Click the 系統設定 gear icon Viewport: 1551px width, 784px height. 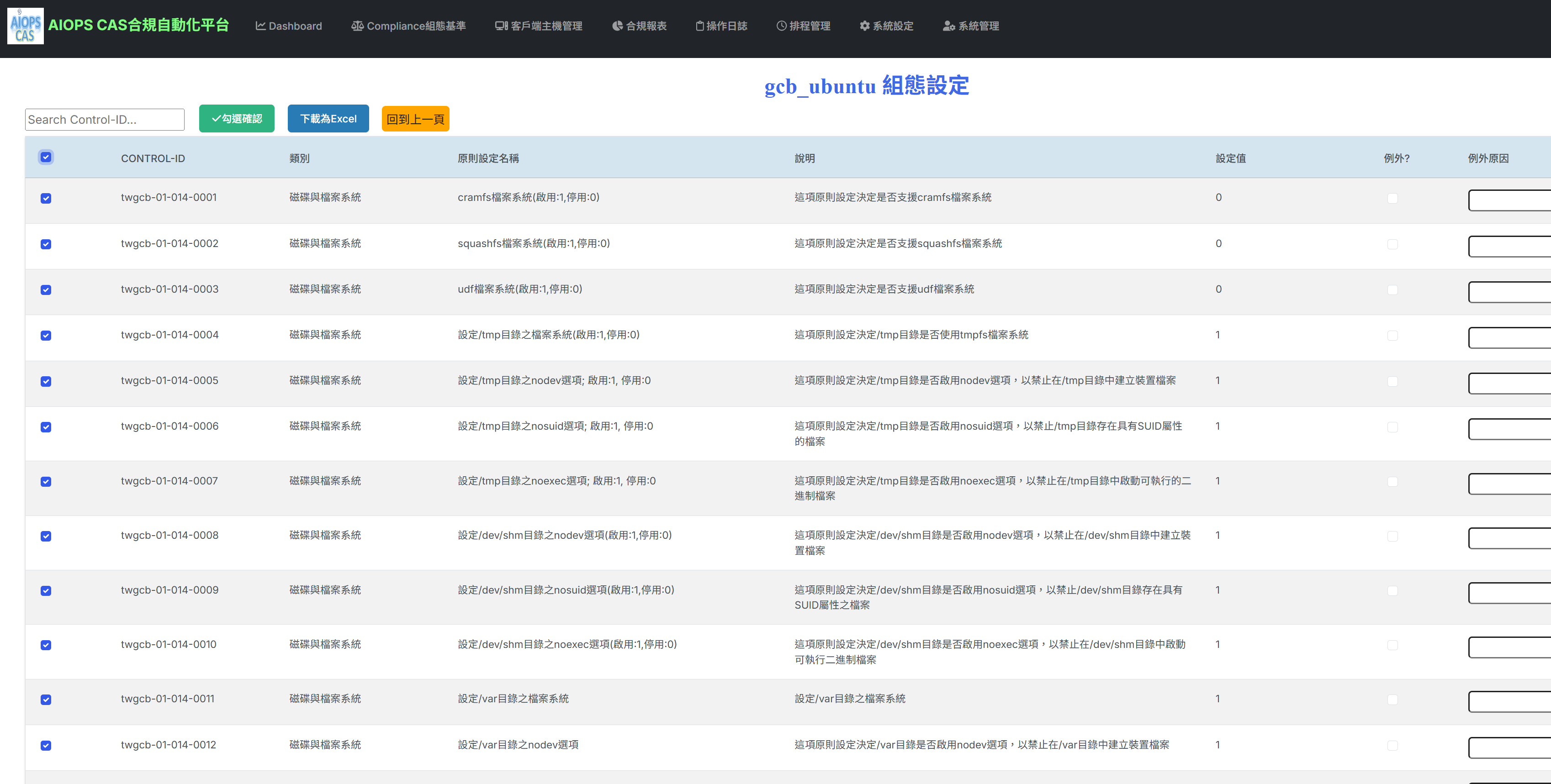click(865, 26)
